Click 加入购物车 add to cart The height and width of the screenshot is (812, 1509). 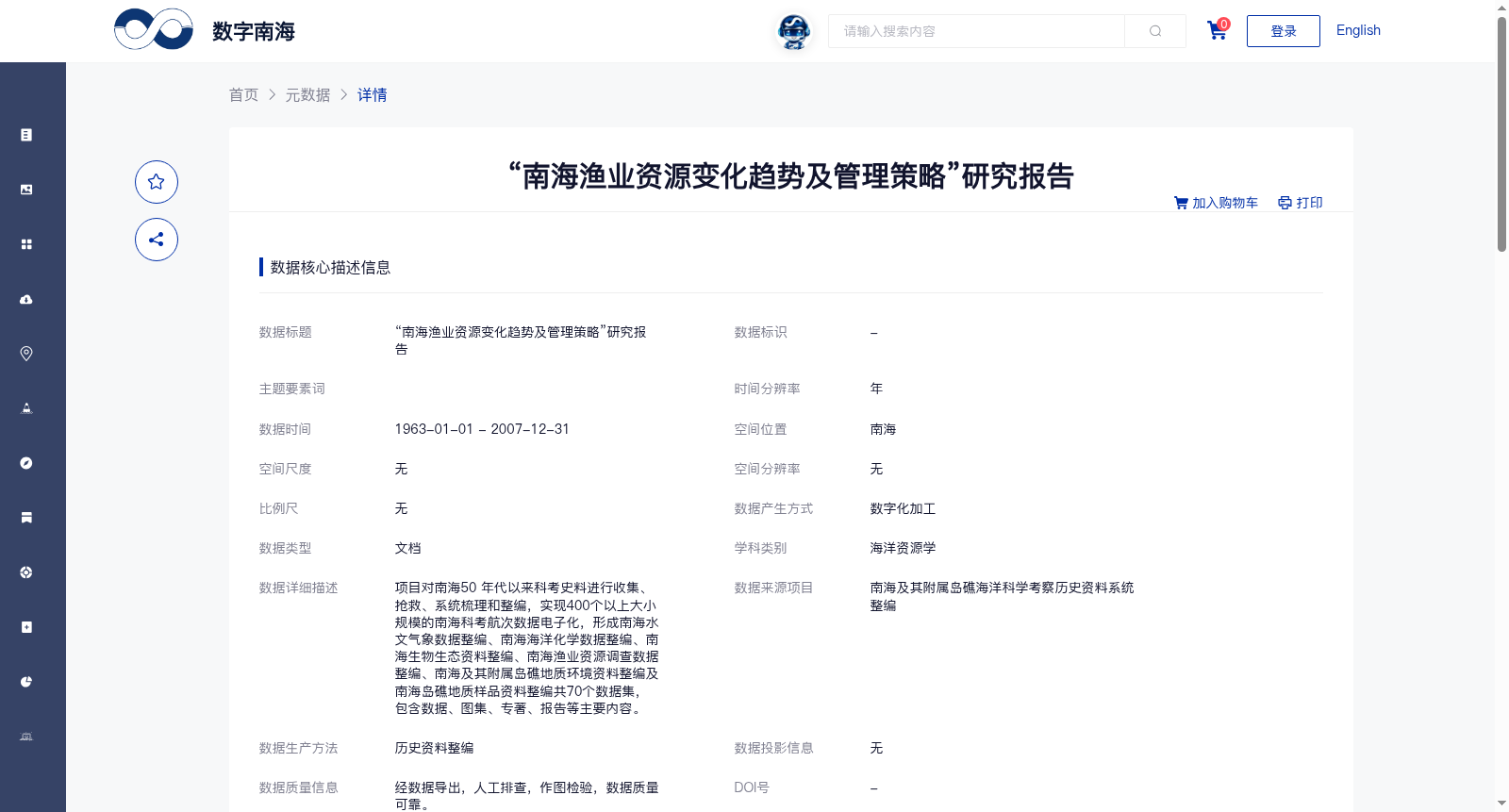click(x=1216, y=203)
